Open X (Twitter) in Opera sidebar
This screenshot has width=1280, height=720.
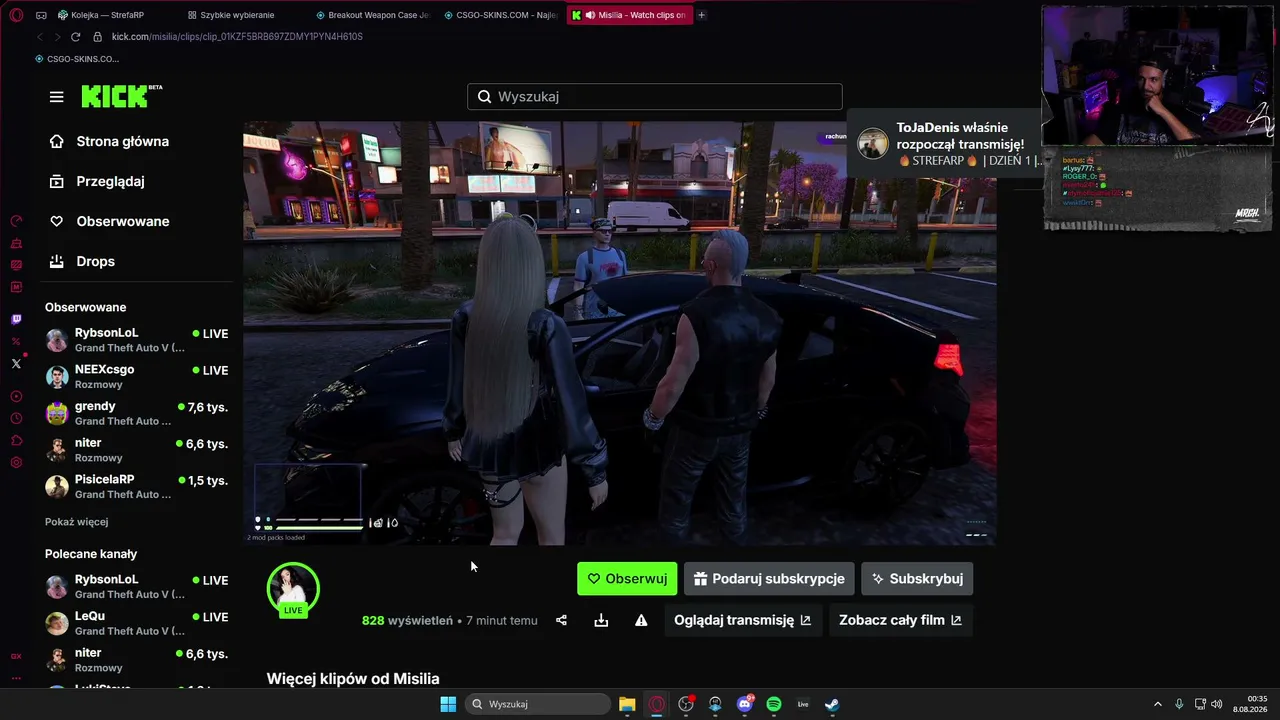click(x=16, y=364)
